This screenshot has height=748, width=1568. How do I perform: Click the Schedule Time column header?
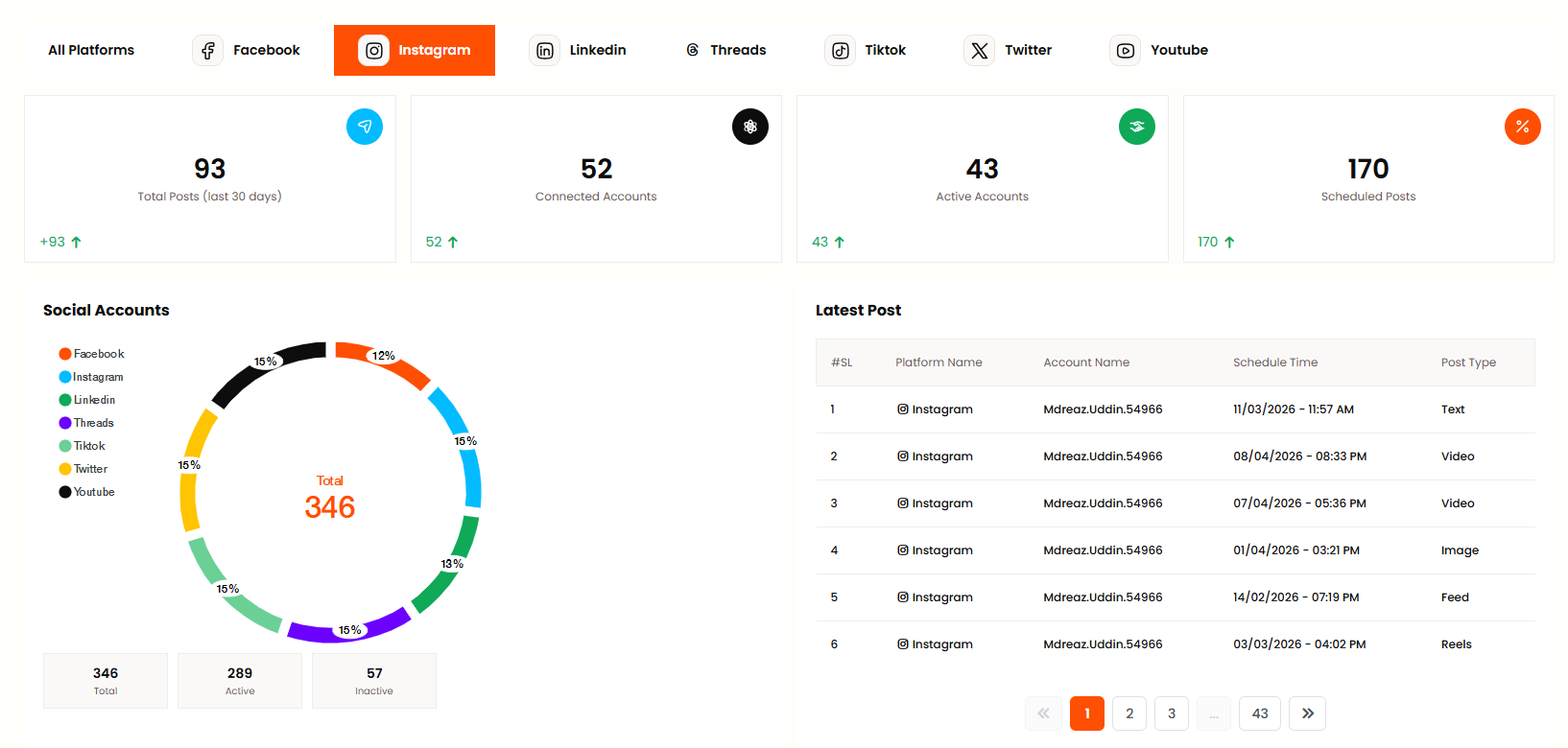(1274, 362)
